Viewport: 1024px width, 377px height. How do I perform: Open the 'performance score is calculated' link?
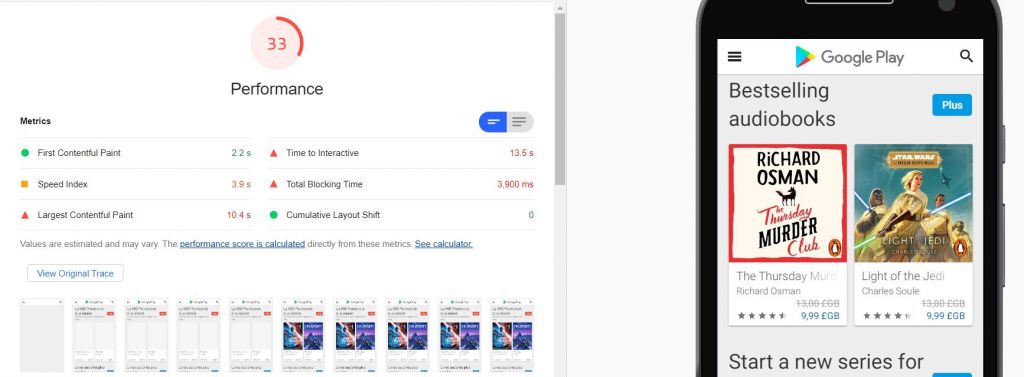pyautogui.click(x=242, y=244)
